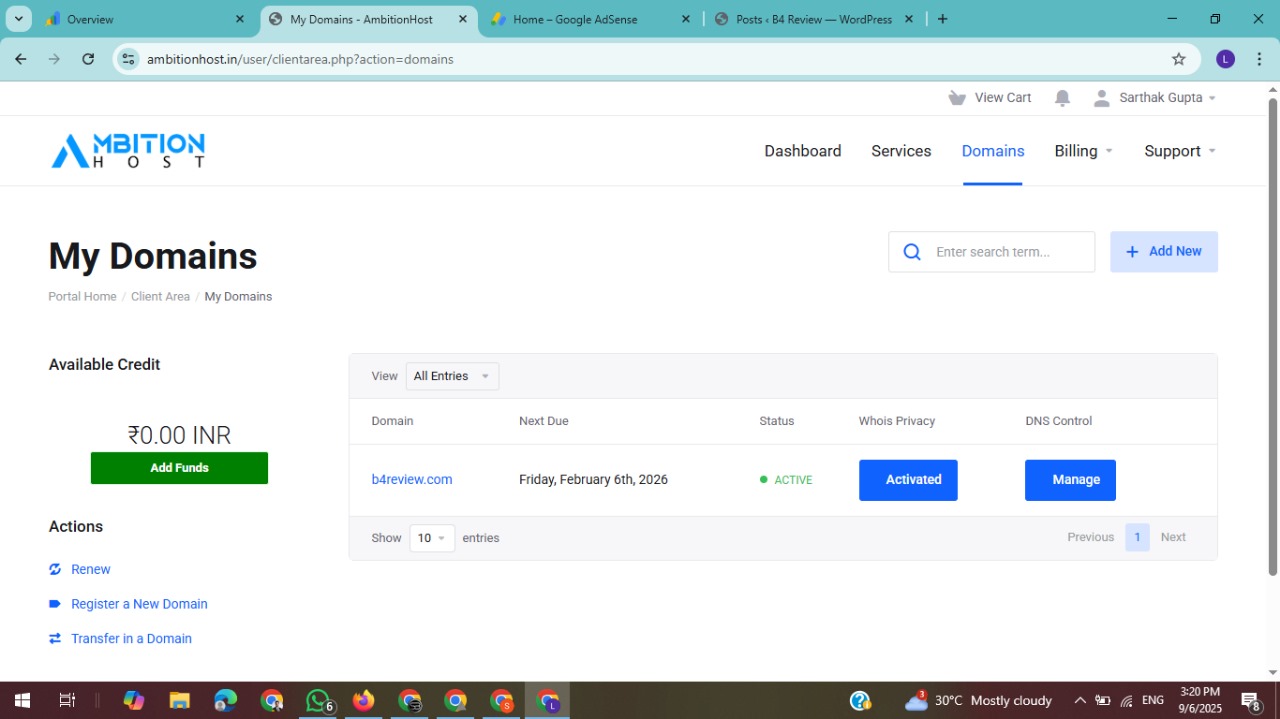Open Task View in the taskbar
The width and height of the screenshot is (1280, 719).
click(67, 700)
